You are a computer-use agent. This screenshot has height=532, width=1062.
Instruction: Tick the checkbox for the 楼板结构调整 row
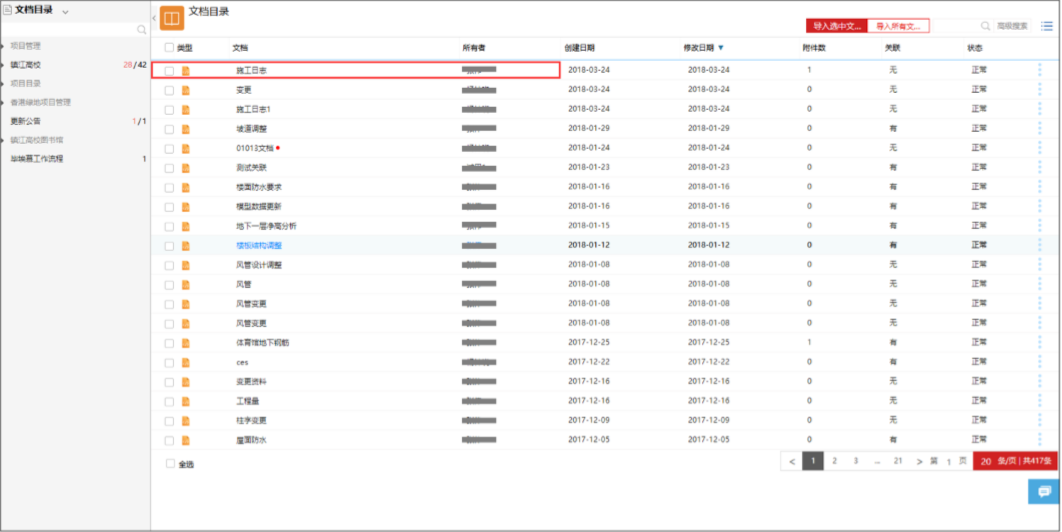point(169,246)
